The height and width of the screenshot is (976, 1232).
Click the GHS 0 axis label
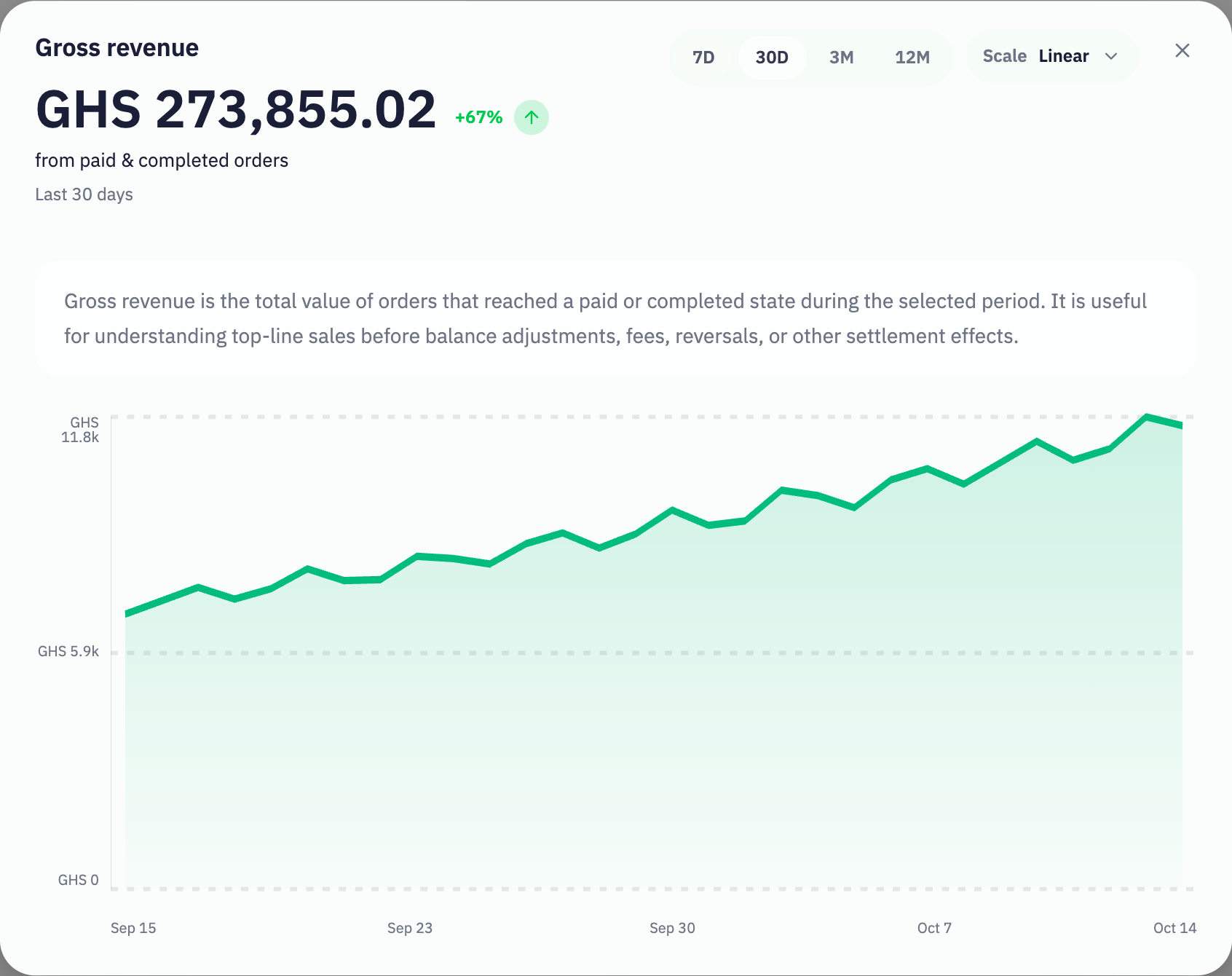tap(78, 880)
